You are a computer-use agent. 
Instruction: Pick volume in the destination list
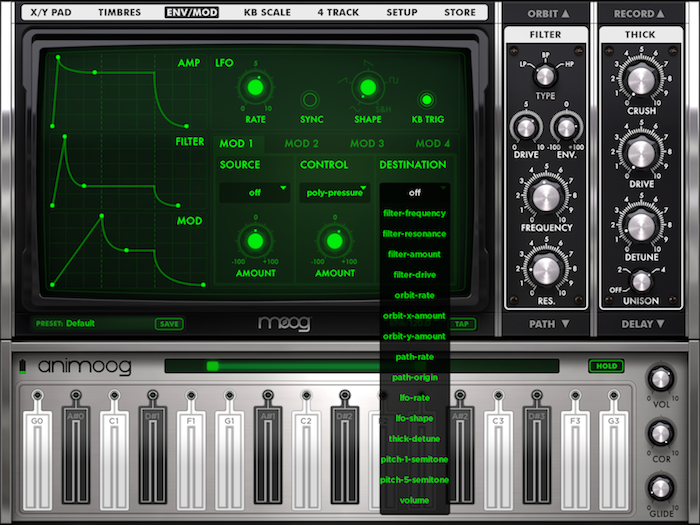415,500
